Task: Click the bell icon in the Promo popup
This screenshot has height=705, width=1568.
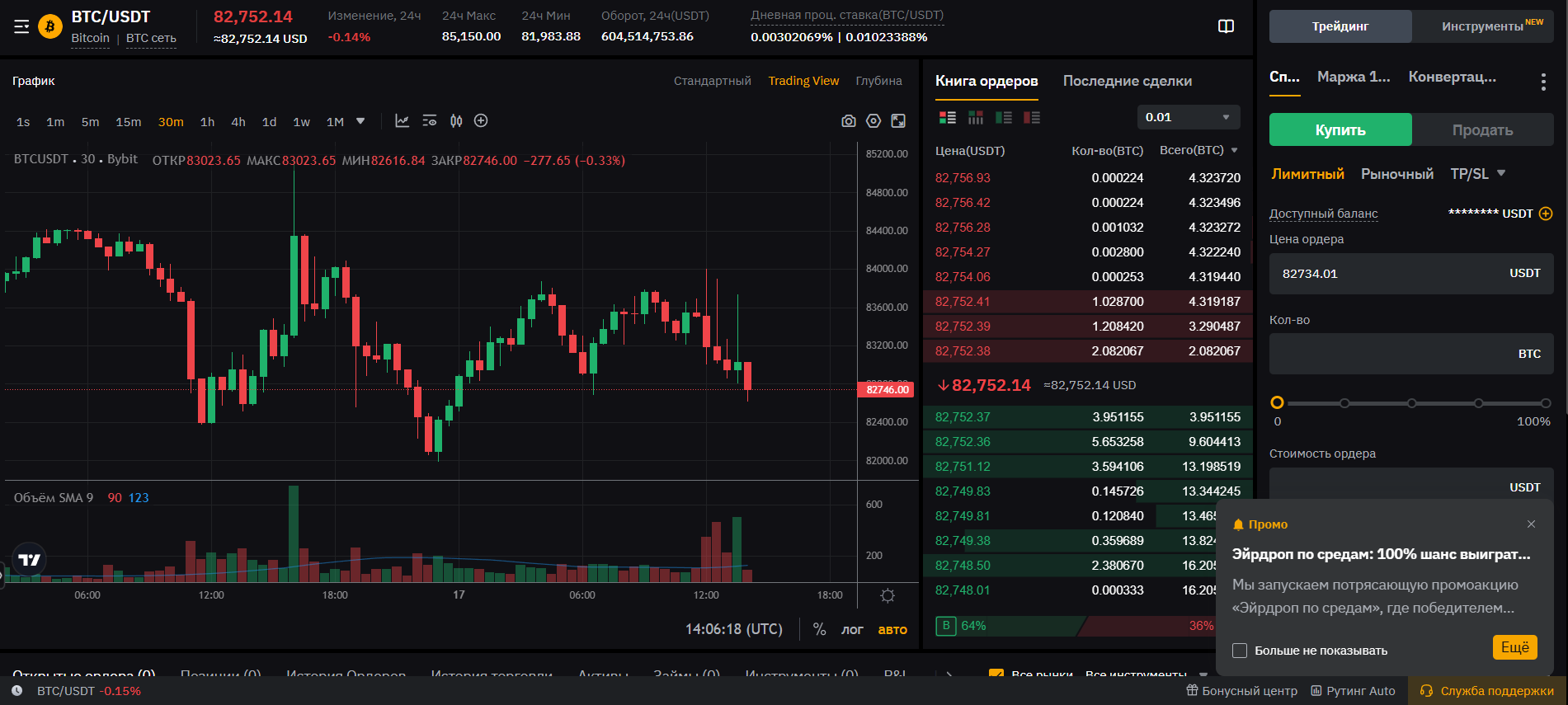Action: [x=1238, y=524]
